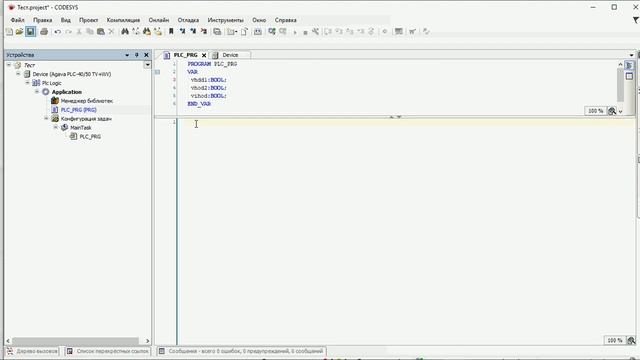The height and width of the screenshot is (360, 640).
Task: Close the Устройства panel
Action: pyautogui.click(x=146, y=55)
